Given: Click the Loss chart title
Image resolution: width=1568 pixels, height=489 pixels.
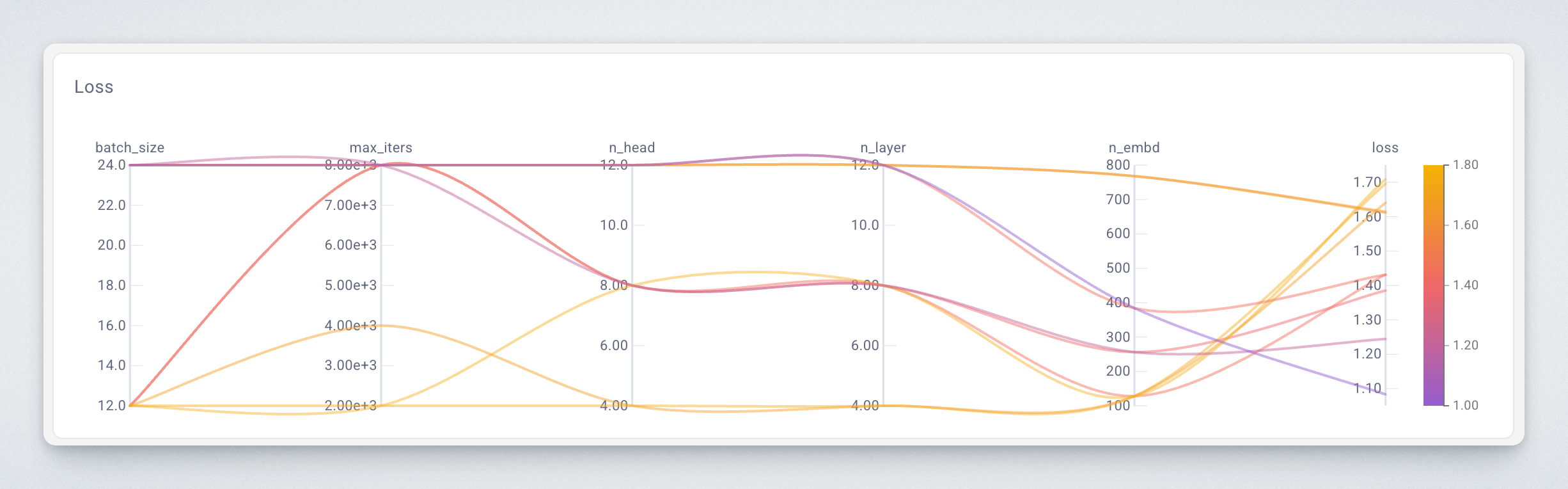Looking at the screenshot, I should (94, 87).
